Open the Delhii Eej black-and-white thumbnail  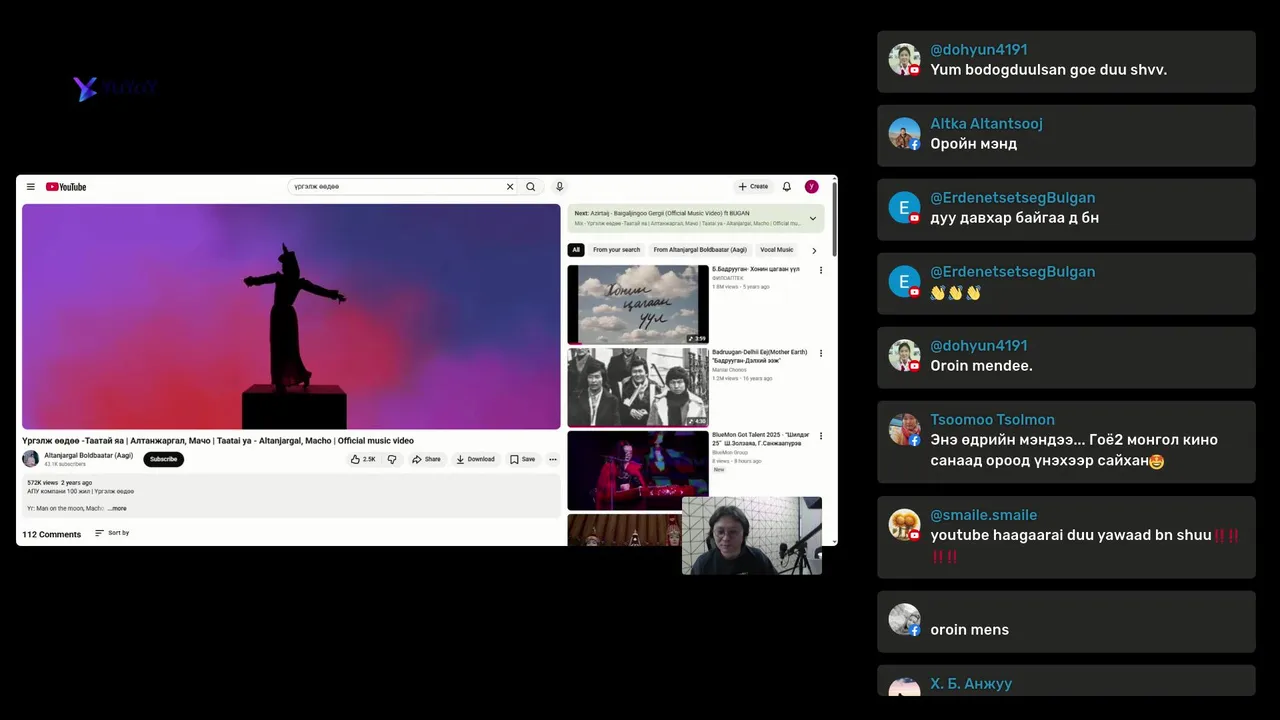pos(638,387)
